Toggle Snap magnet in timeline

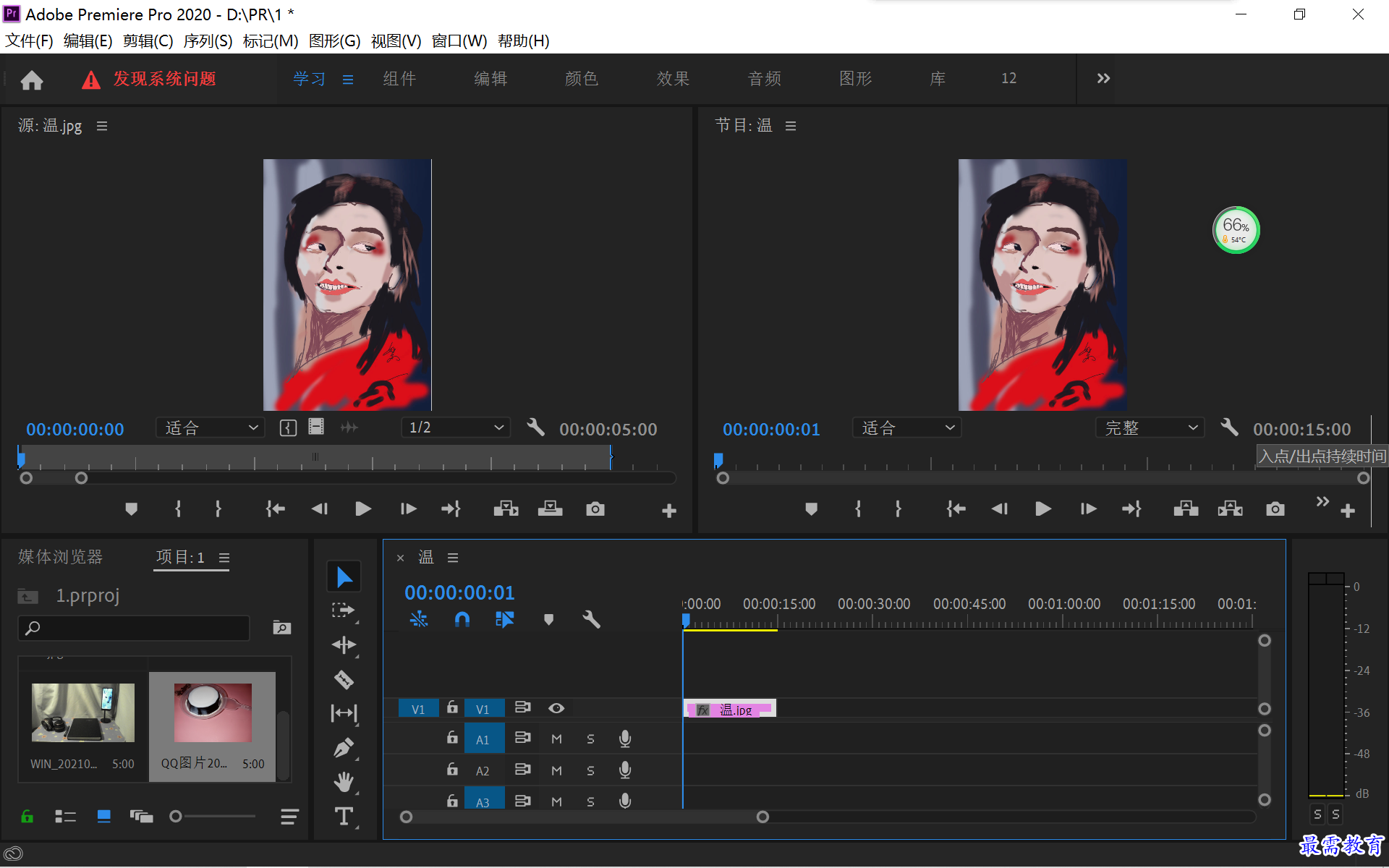pyautogui.click(x=462, y=619)
